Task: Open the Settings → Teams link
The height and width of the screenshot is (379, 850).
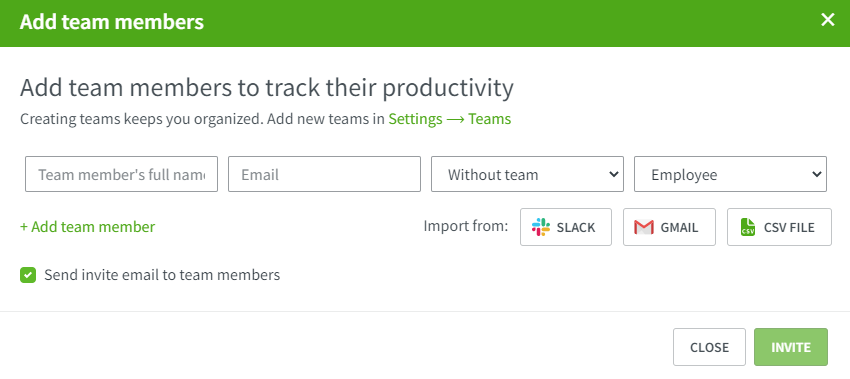Action: [x=449, y=119]
